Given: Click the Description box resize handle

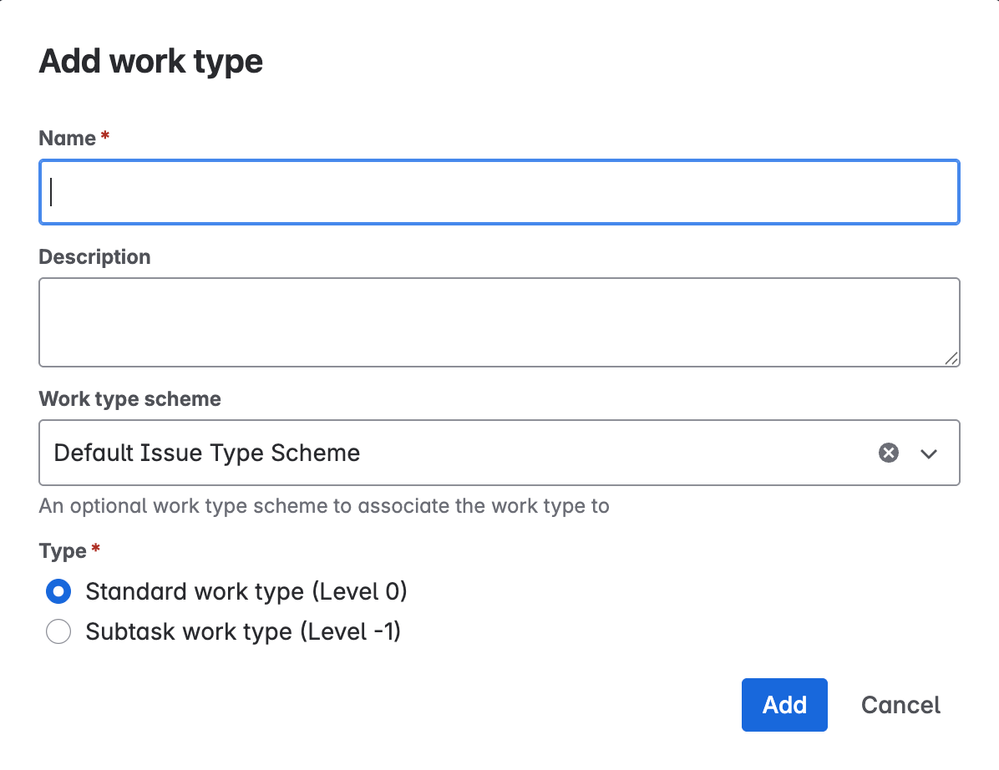Looking at the screenshot, I should click(951, 358).
